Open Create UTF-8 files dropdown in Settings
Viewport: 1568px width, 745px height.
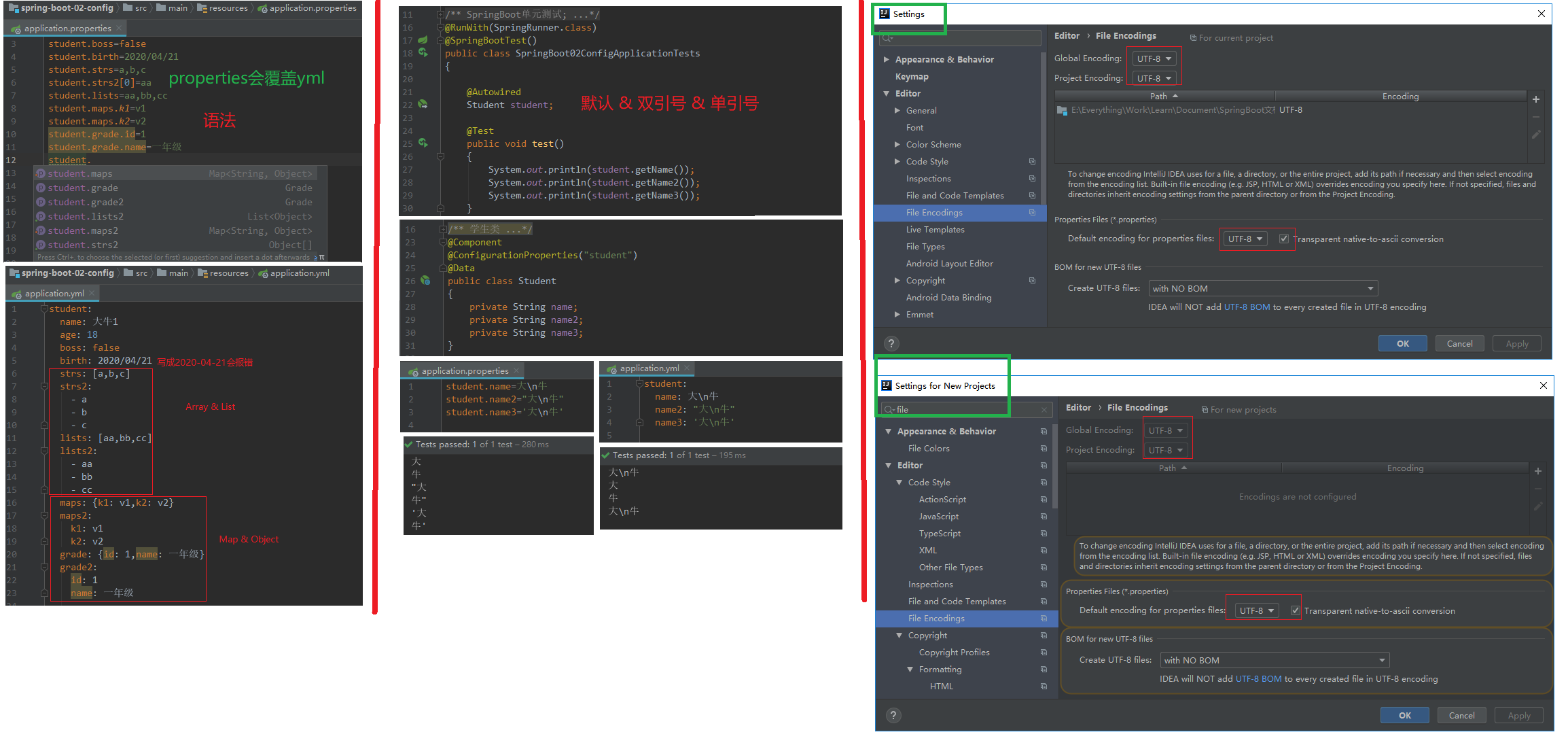tap(1263, 288)
